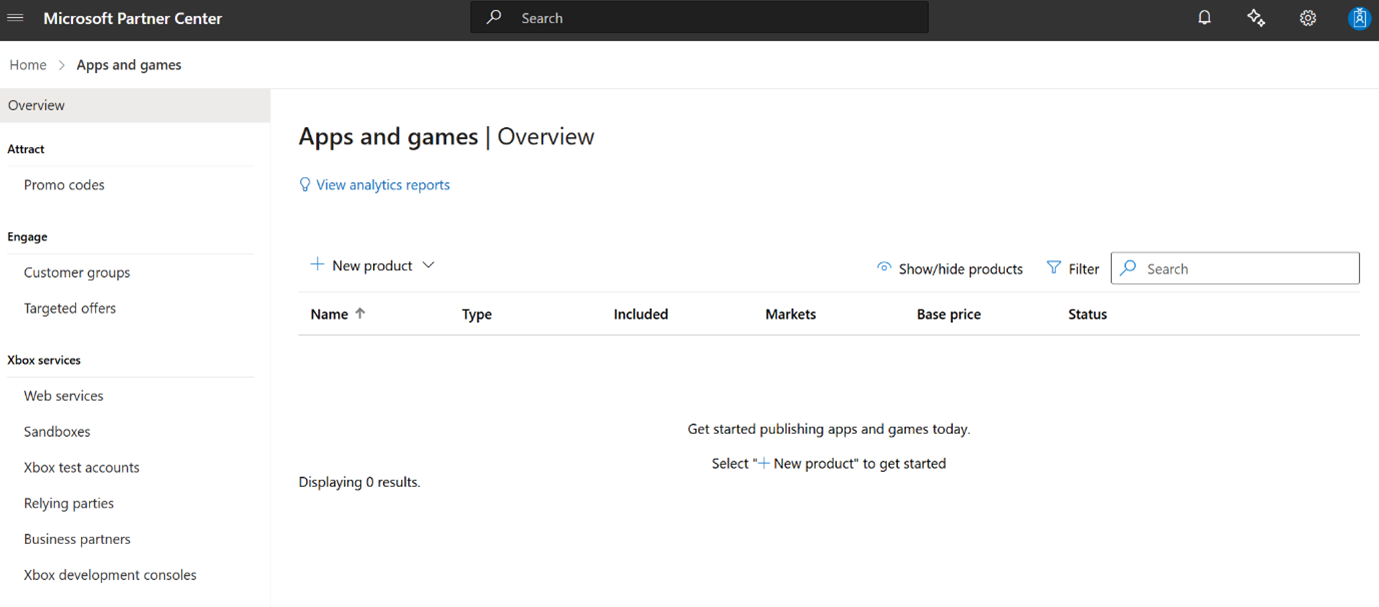
Task: Select Targeted offers in the sidebar
Action: (x=69, y=308)
